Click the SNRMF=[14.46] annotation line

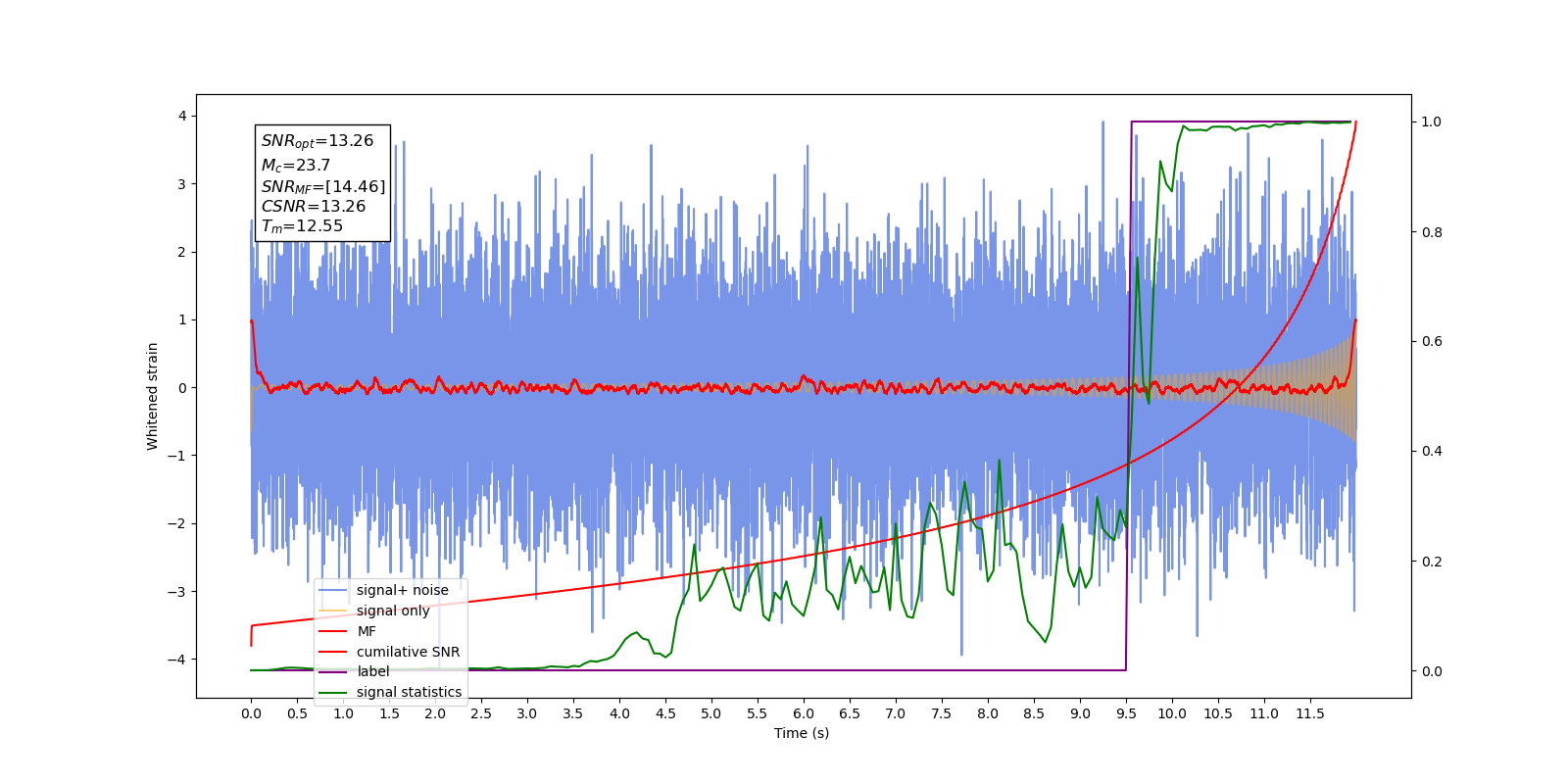(x=323, y=186)
